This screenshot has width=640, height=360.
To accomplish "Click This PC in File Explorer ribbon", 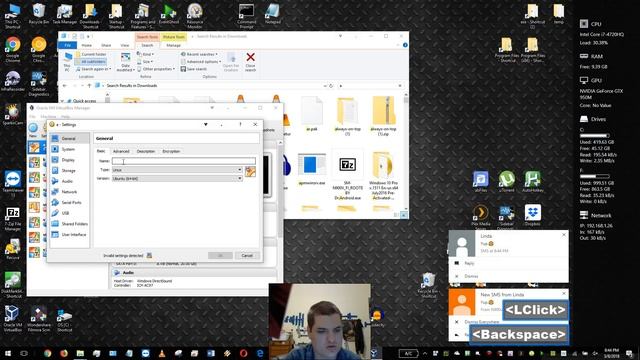I will pos(67,62).
